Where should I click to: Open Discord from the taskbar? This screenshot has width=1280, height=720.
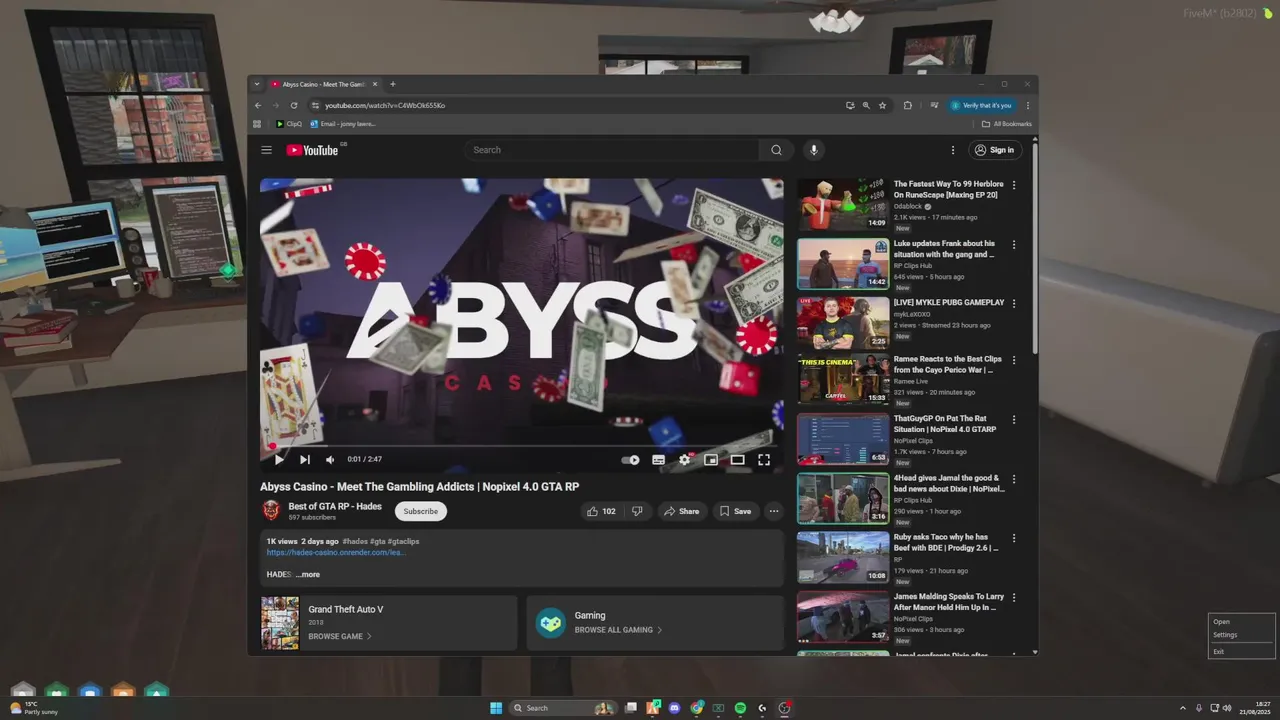pos(675,708)
